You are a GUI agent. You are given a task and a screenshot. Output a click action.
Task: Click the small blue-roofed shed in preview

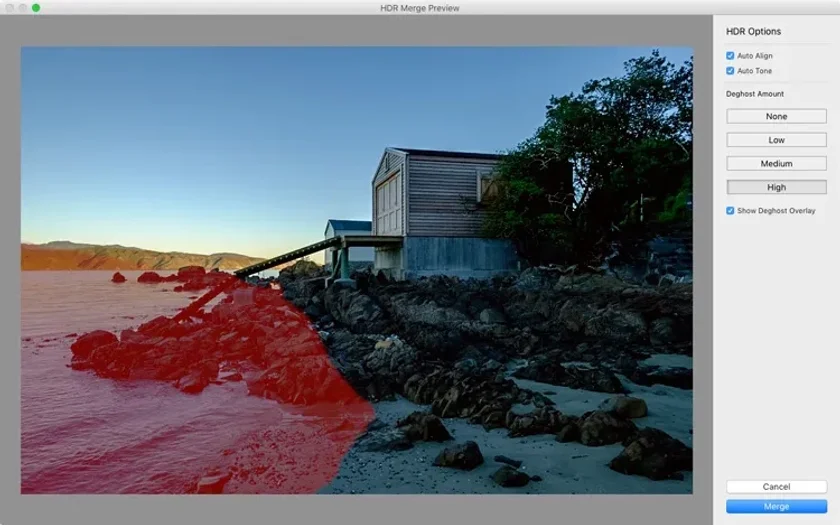348,240
